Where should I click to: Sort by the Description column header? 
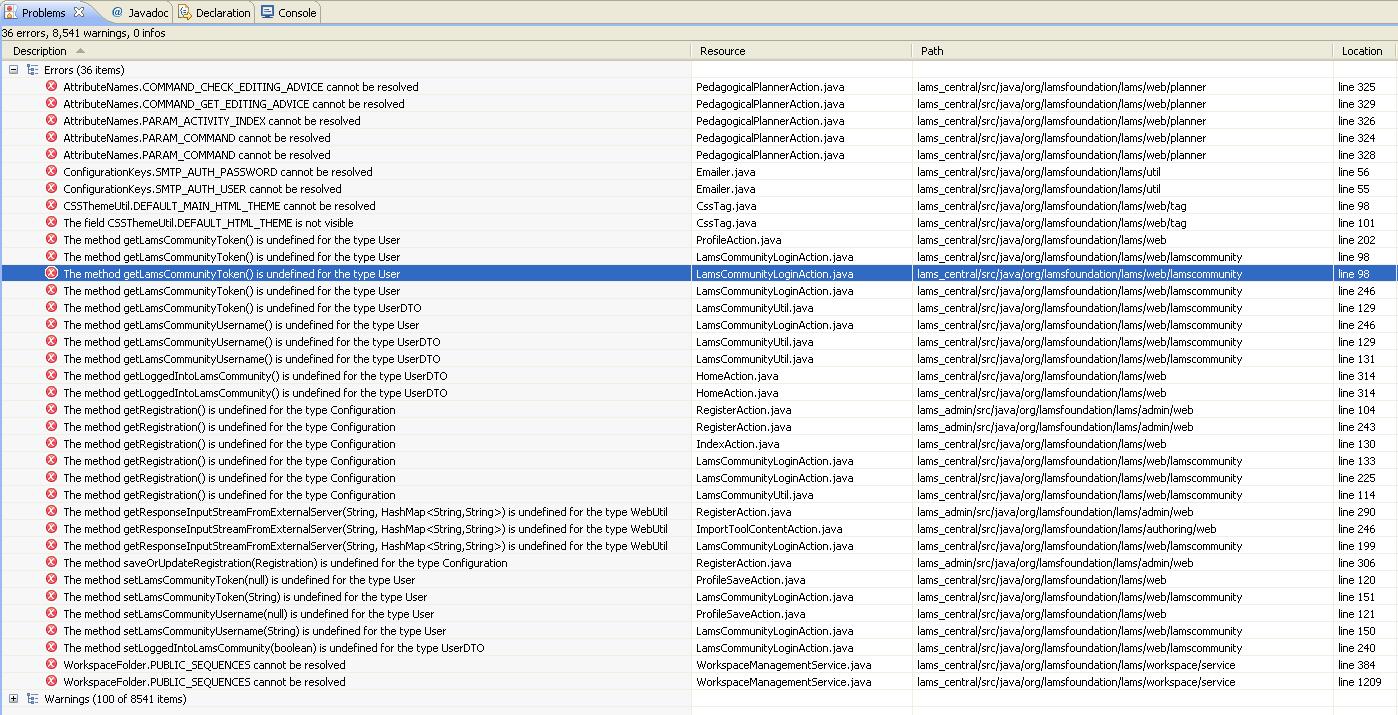tap(40, 51)
